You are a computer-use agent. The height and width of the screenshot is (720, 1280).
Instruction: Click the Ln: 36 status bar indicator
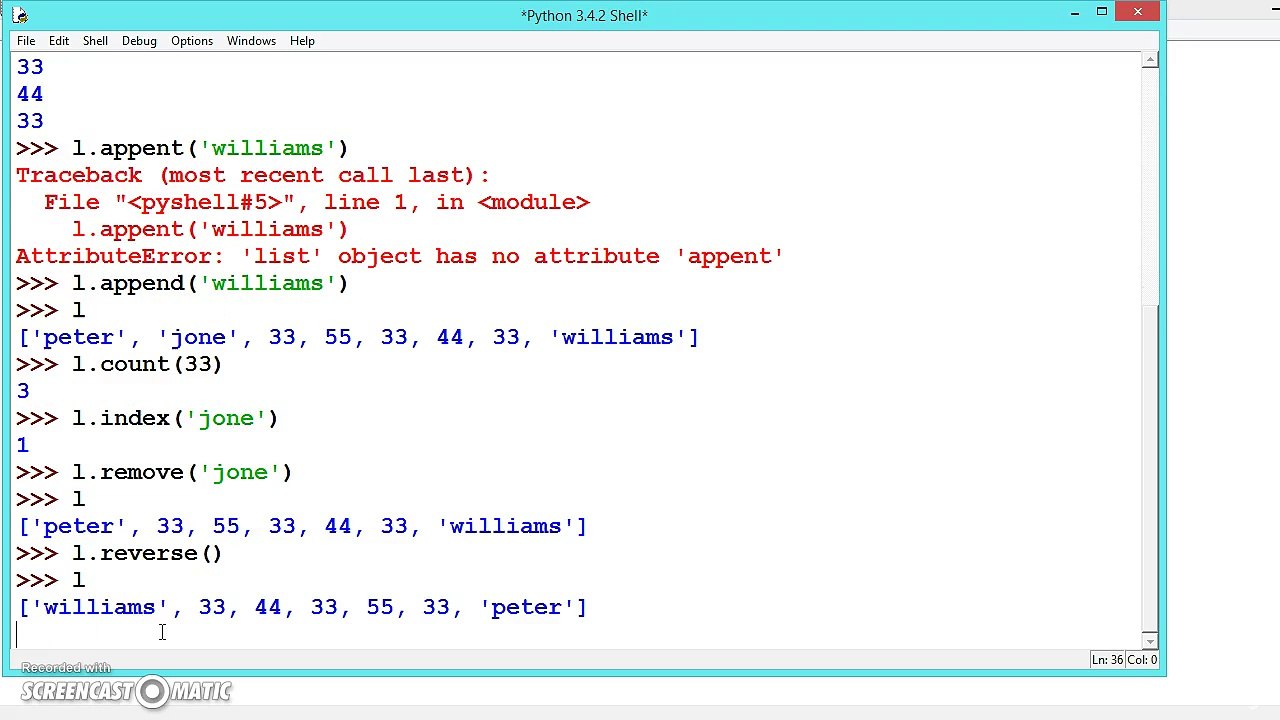(x=1107, y=660)
